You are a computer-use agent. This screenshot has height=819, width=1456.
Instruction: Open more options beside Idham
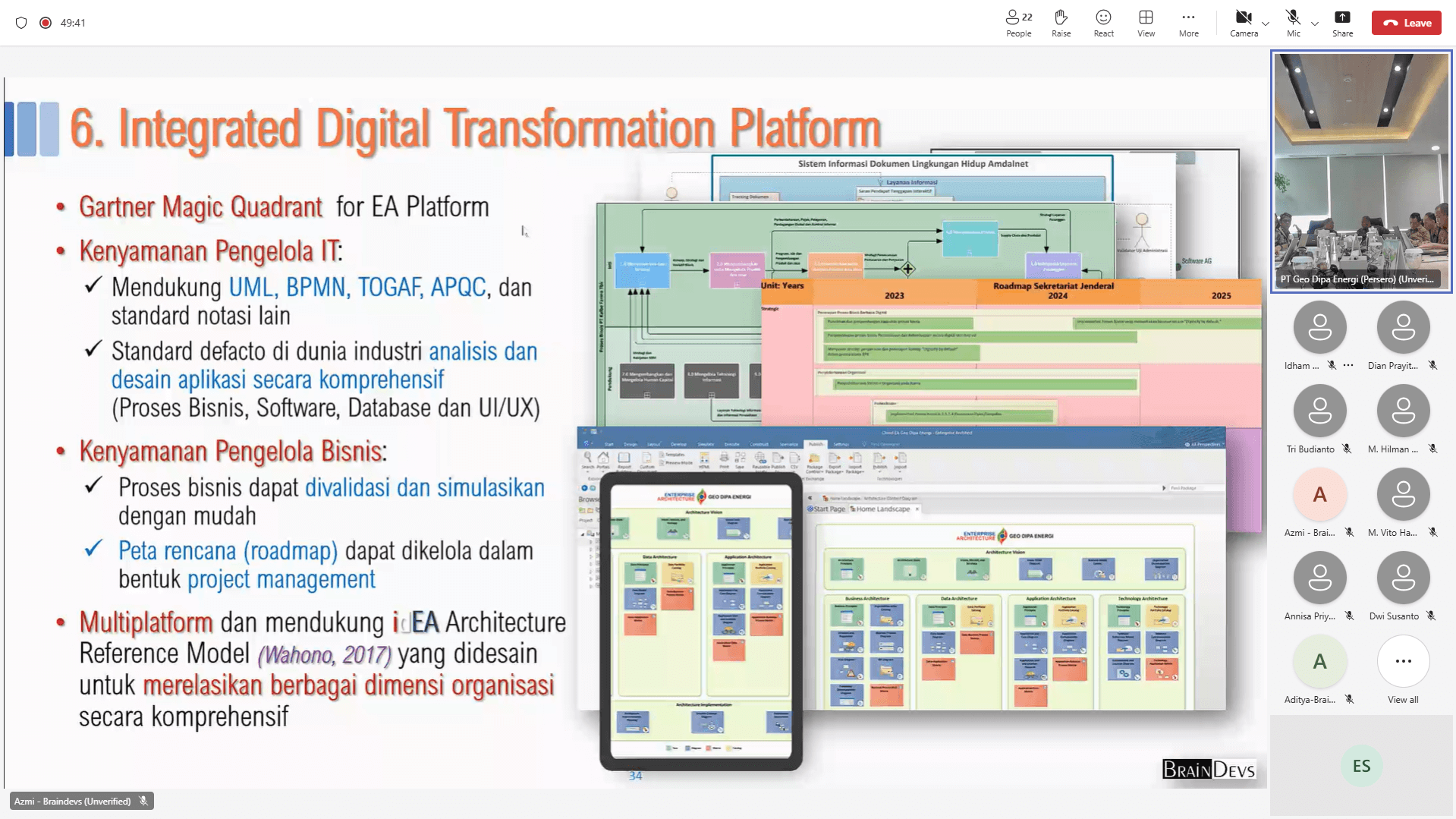(x=1348, y=365)
